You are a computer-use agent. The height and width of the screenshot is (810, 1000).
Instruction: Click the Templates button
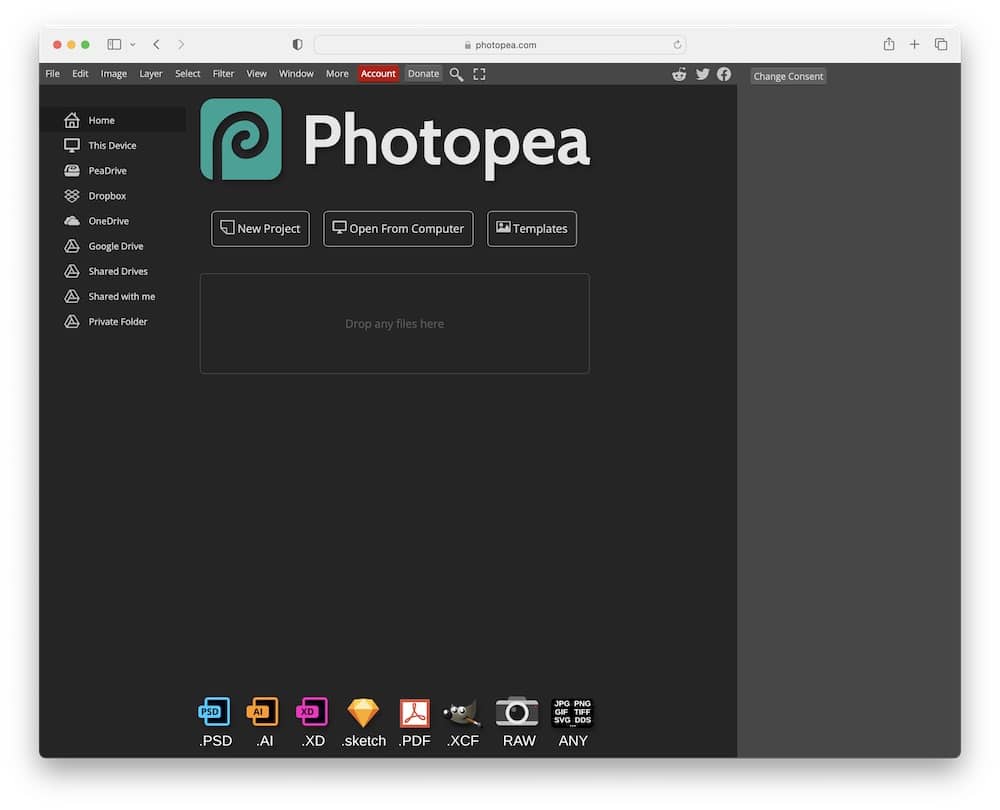tap(532, 228)
